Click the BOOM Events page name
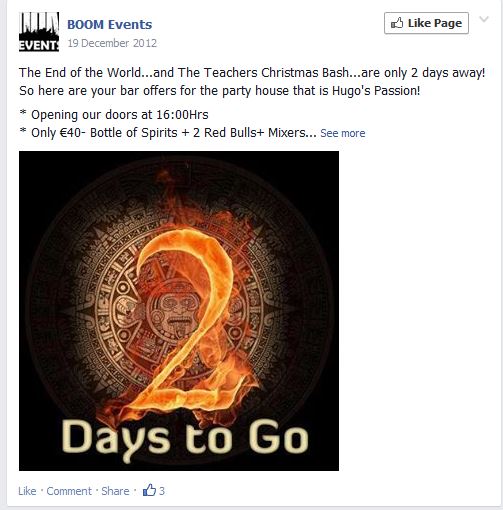The image size is (503, 510). click(110, 24)
